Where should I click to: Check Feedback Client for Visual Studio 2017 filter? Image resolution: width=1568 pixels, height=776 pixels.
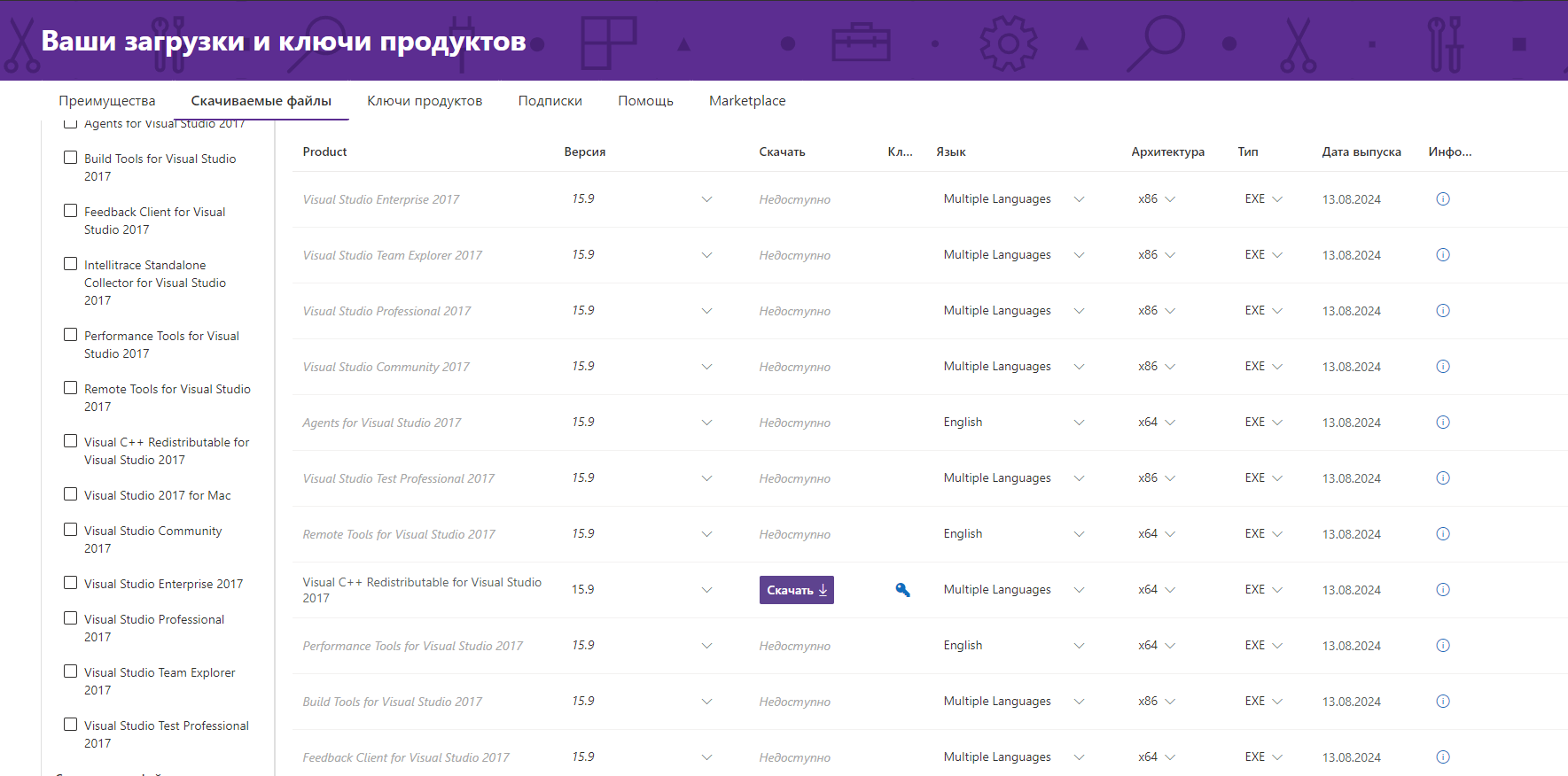70,211
